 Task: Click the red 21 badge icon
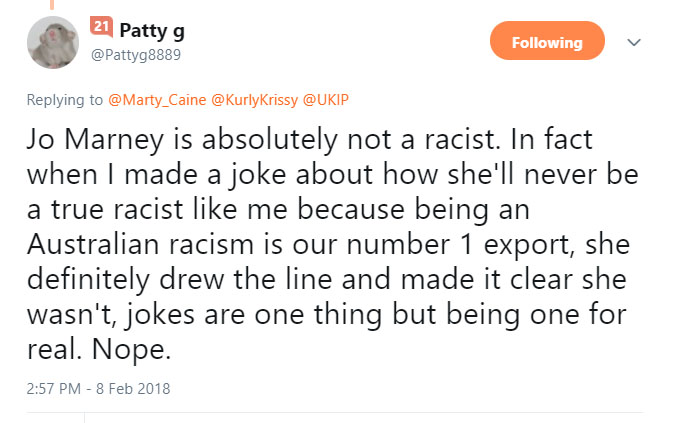[101, 27]
